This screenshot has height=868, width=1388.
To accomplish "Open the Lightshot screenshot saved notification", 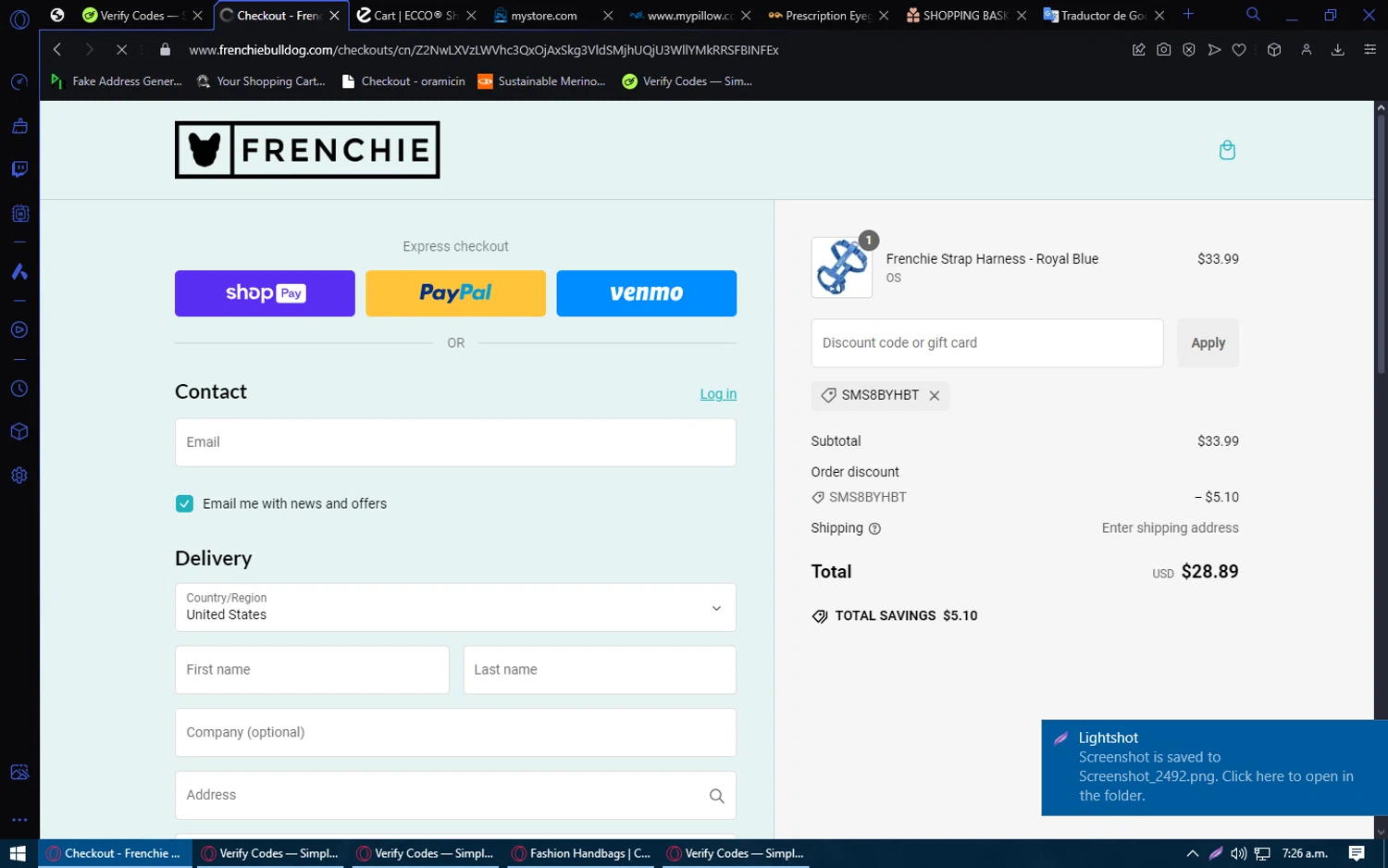I will [1214, 768].
